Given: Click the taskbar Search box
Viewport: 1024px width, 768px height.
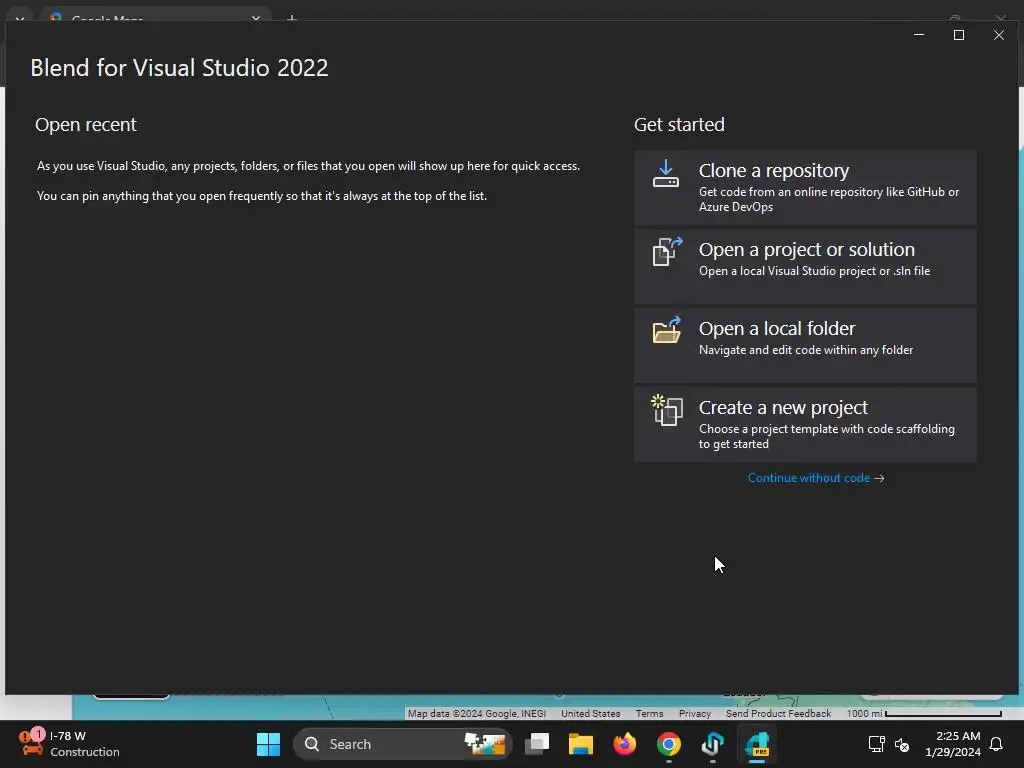Looking at the screenshot, I should click(x=403, y=744).
